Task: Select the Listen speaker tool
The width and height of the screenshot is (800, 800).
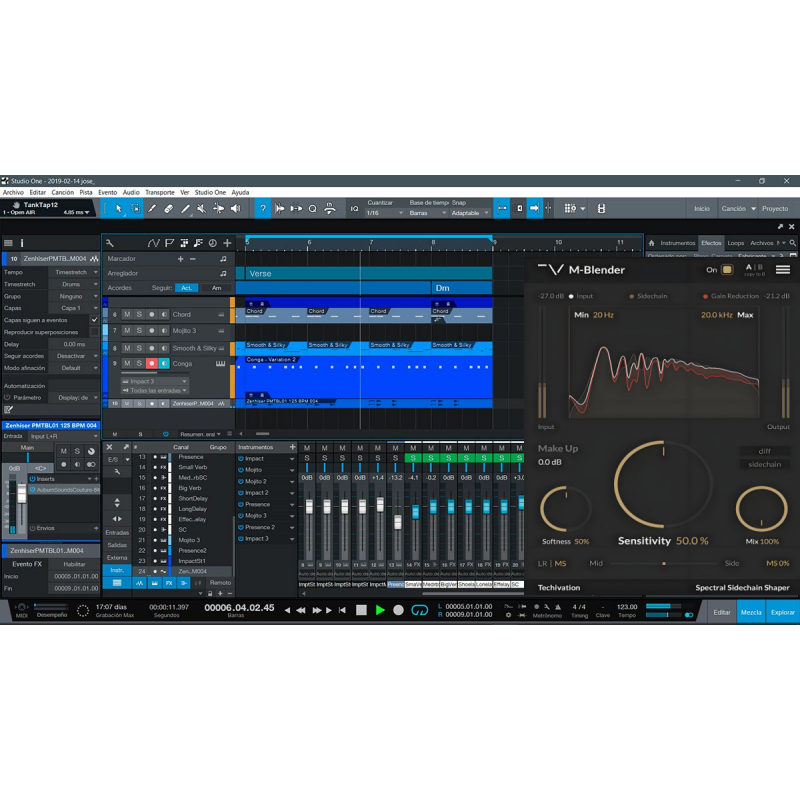Action: click(235, 208)
